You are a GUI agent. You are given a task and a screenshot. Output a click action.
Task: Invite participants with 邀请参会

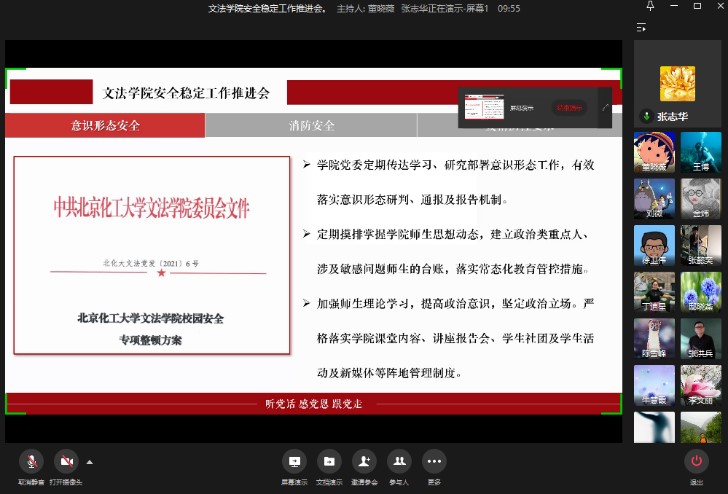pyautogui.click(x=364, y=462)
